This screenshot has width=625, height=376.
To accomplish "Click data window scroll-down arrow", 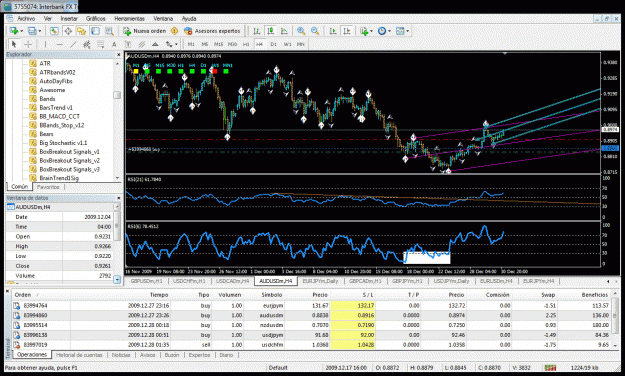I will pyautogui.click(x=117, y=280).
